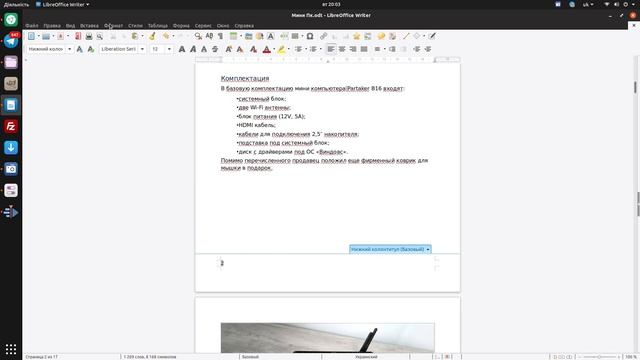Click the image thumbnail on next page
Viewport: 640px width, 360px height.
(327, 338)
